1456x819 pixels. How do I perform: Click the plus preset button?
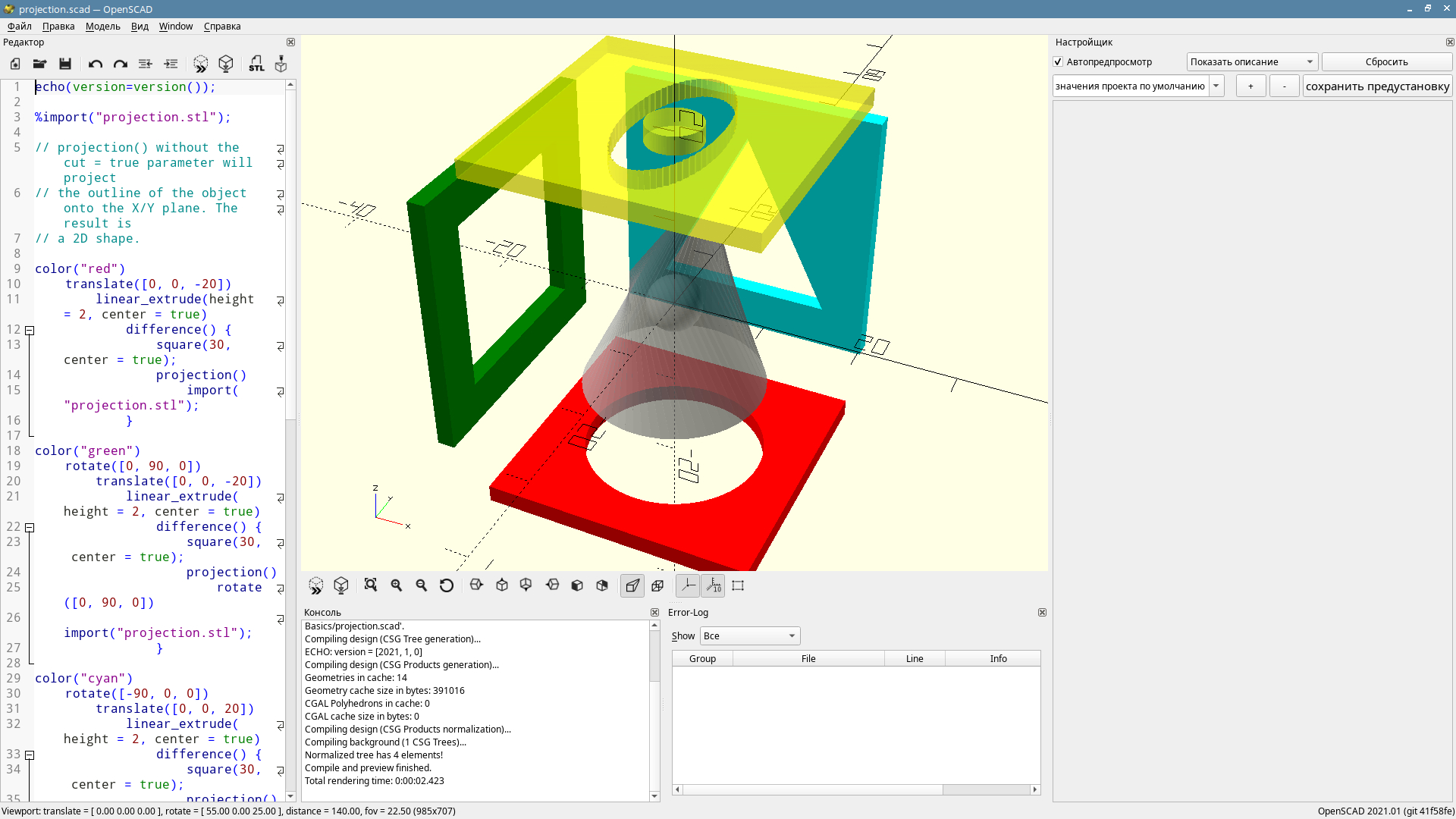(x=1250, y=86)
